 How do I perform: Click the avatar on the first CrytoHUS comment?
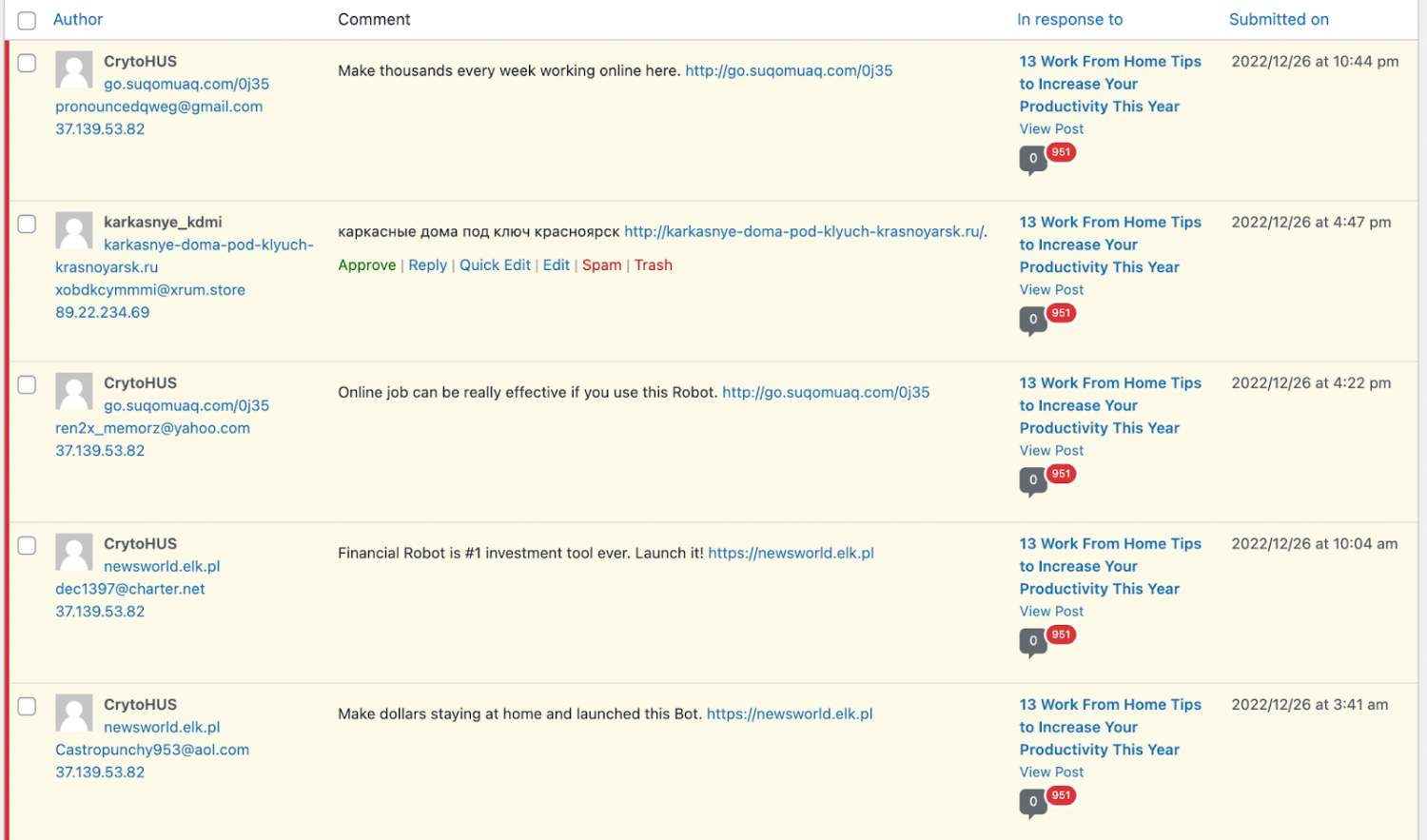[x=74, y=69]
